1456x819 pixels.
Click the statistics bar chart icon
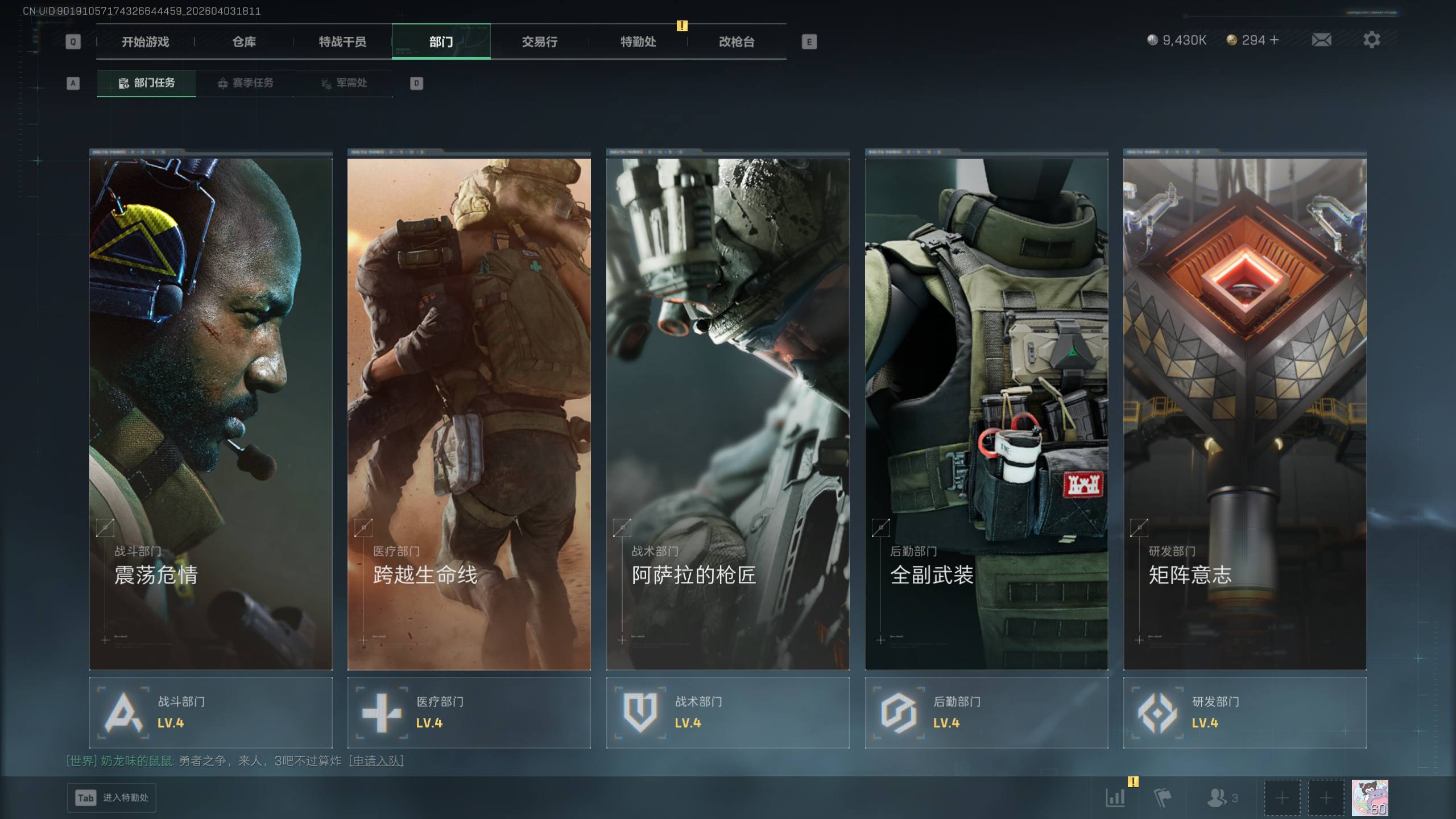(x=1115, y=797)
